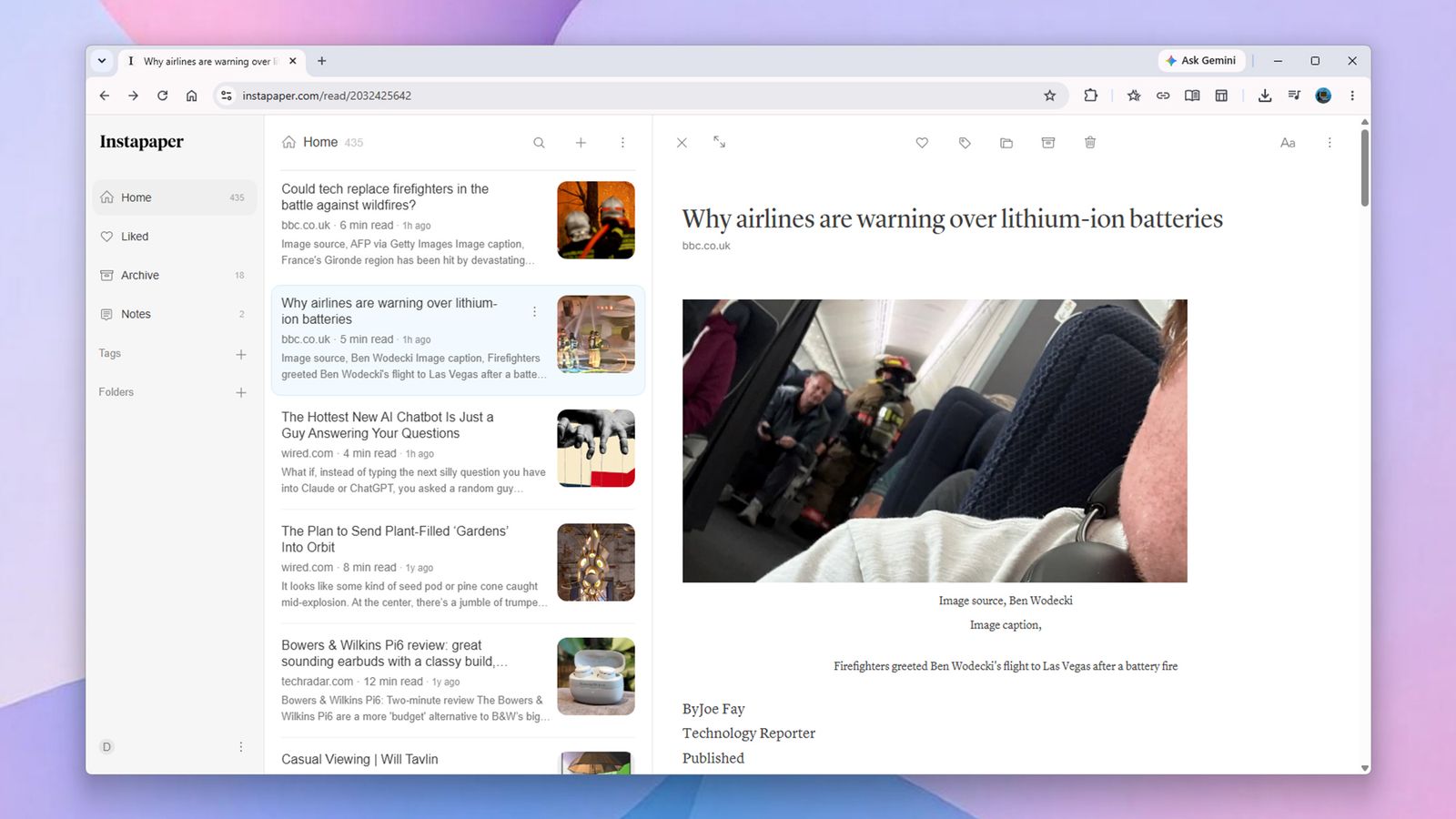Open a new browser tab
Viewport: 1456px width, 819px height.
point(321,61)
